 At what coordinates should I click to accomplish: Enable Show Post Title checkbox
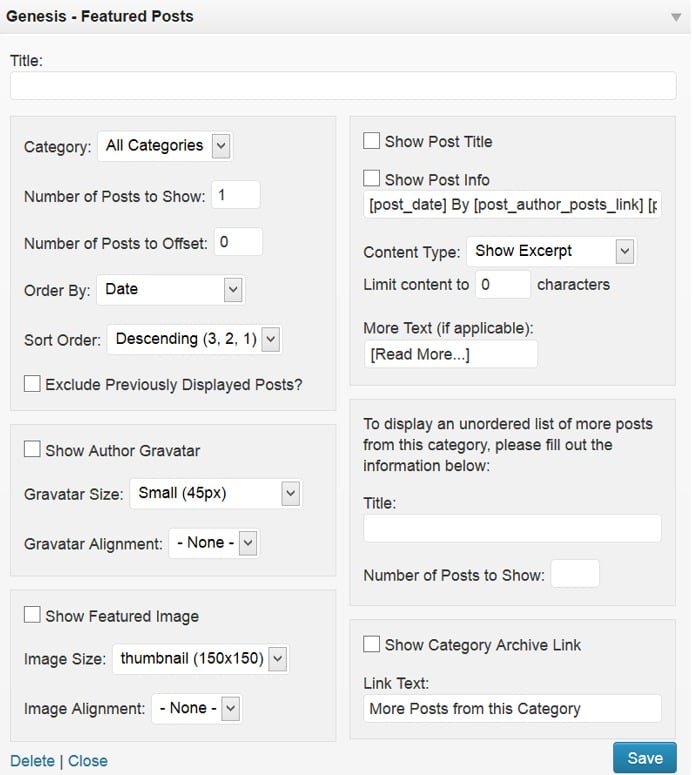(372, 140)
